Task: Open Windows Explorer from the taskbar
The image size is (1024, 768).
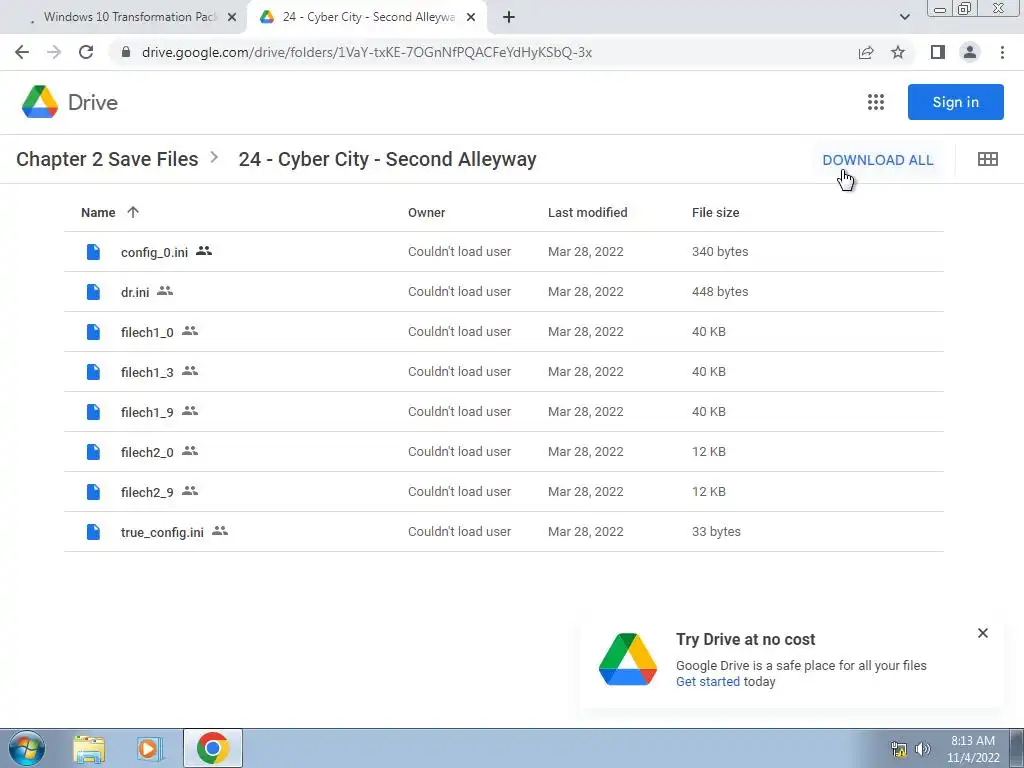Action: [x=89, y=749]
